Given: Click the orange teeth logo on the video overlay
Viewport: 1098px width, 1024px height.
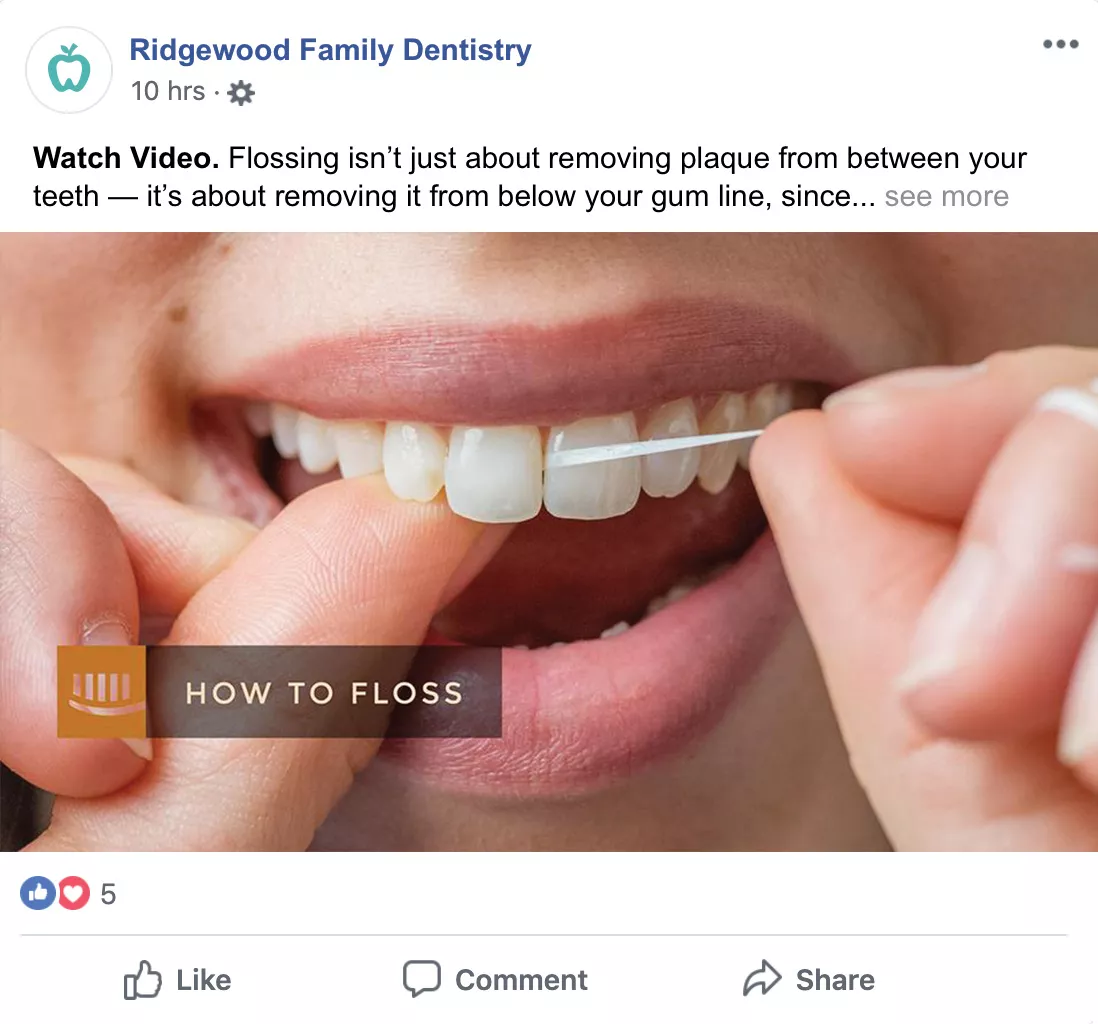Looking at the screenshot, I should pyautogui.click(x=100, y=692).
